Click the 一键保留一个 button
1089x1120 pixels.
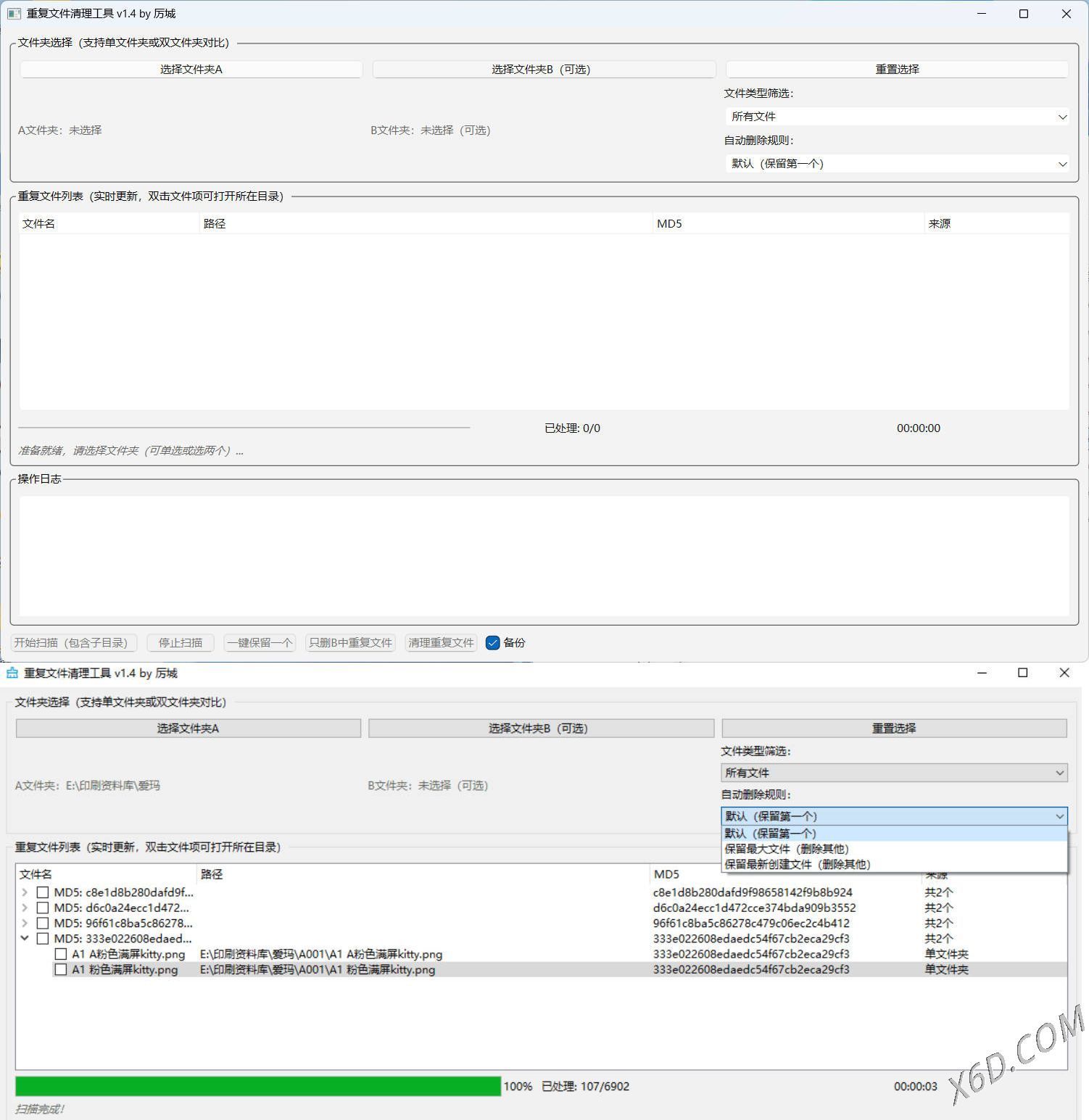260,643
